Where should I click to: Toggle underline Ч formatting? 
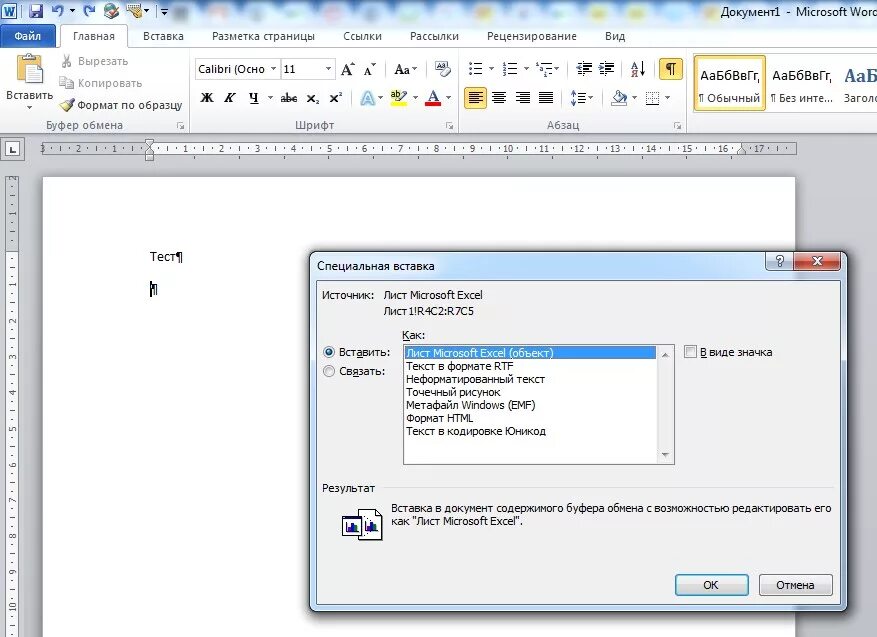point(254,98)
